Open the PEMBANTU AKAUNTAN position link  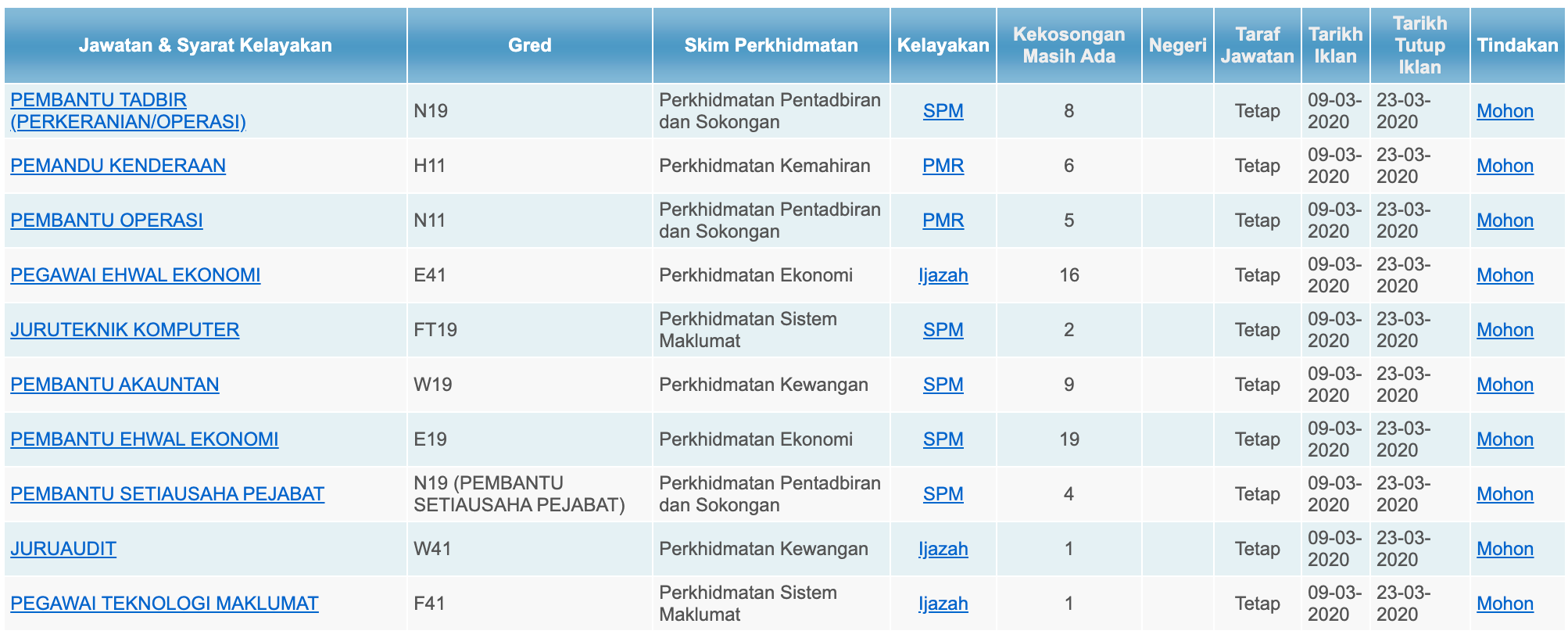tap(115, 385)
